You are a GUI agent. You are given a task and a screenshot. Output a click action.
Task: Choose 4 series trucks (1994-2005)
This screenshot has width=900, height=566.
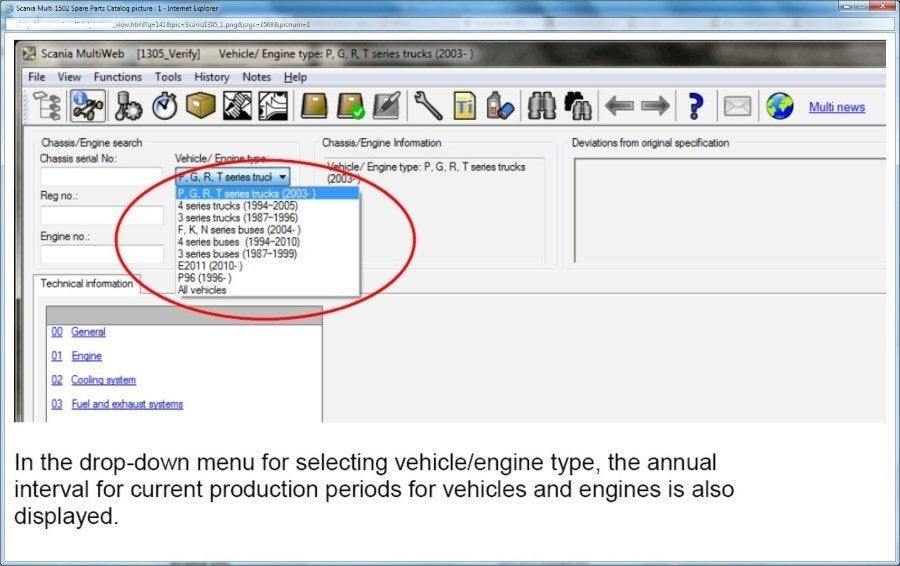click(267, 206)
